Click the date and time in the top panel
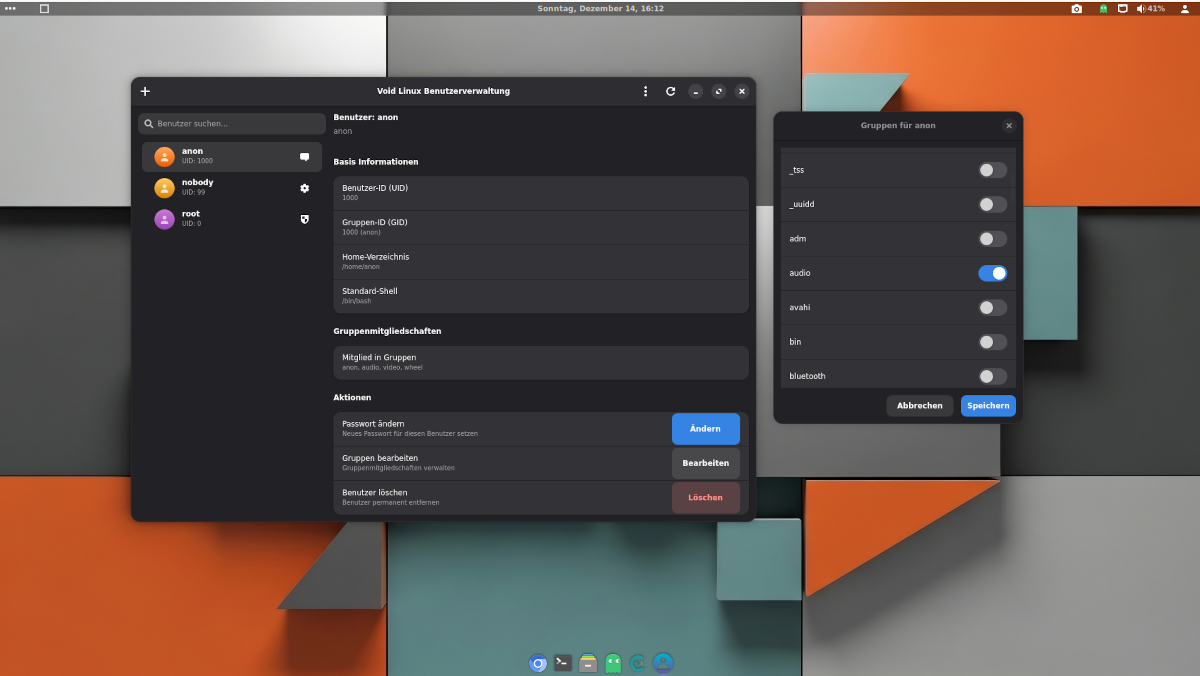1200x676 pixels. click(600, 8)
